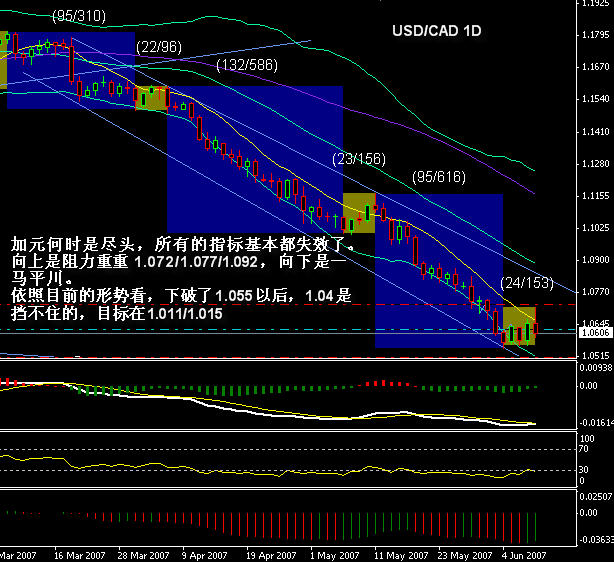This screenshot has height=562, width=614.
Task: Click the 16 Mar 2007 date label
Action: [x=79, y=556]
